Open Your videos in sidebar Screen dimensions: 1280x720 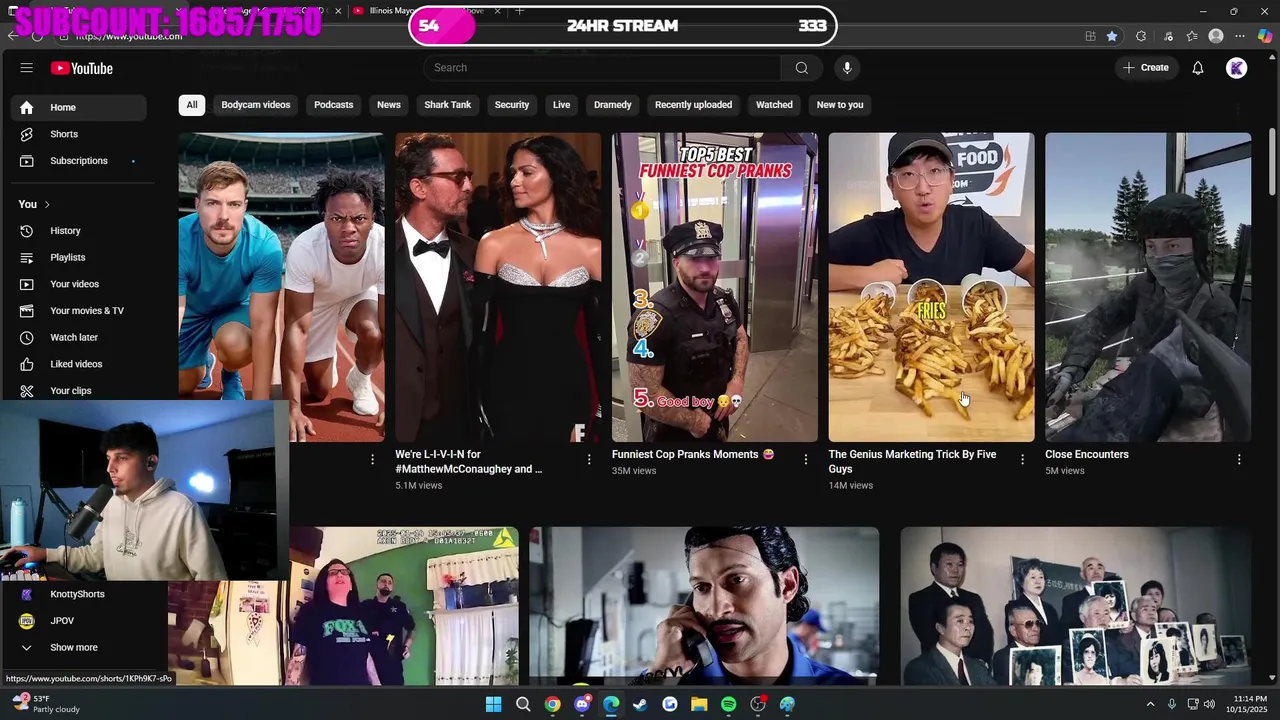pyautogui.click(x=79, y=284)
